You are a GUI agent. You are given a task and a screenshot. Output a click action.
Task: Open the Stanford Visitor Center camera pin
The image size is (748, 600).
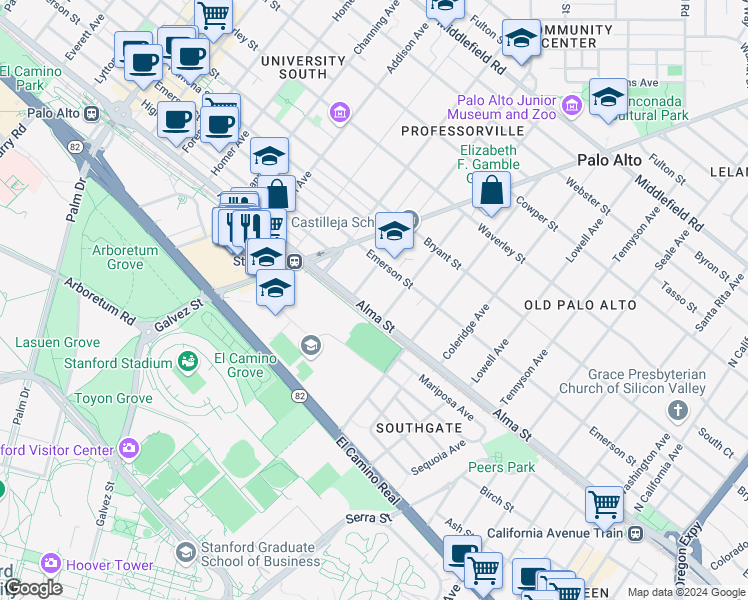tap(129, 449)
